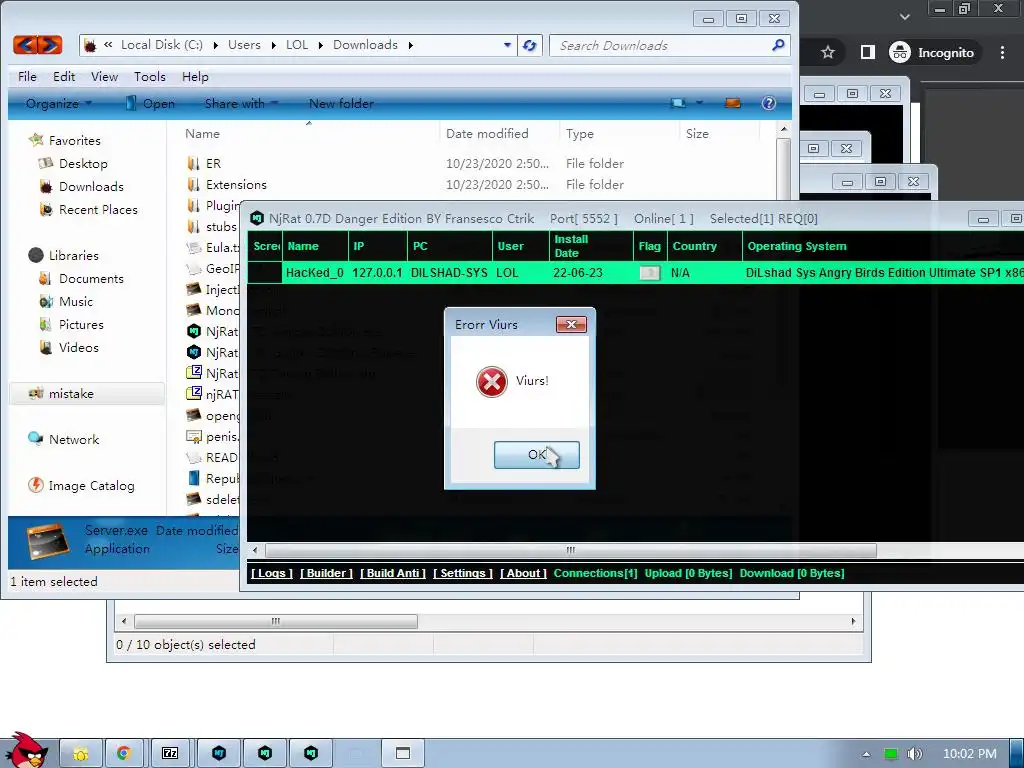The width and height of the screenshot is (1024, 768).
Task: Click the back window's horizontal scrollbar thumb
Action: tap(276, 621)
